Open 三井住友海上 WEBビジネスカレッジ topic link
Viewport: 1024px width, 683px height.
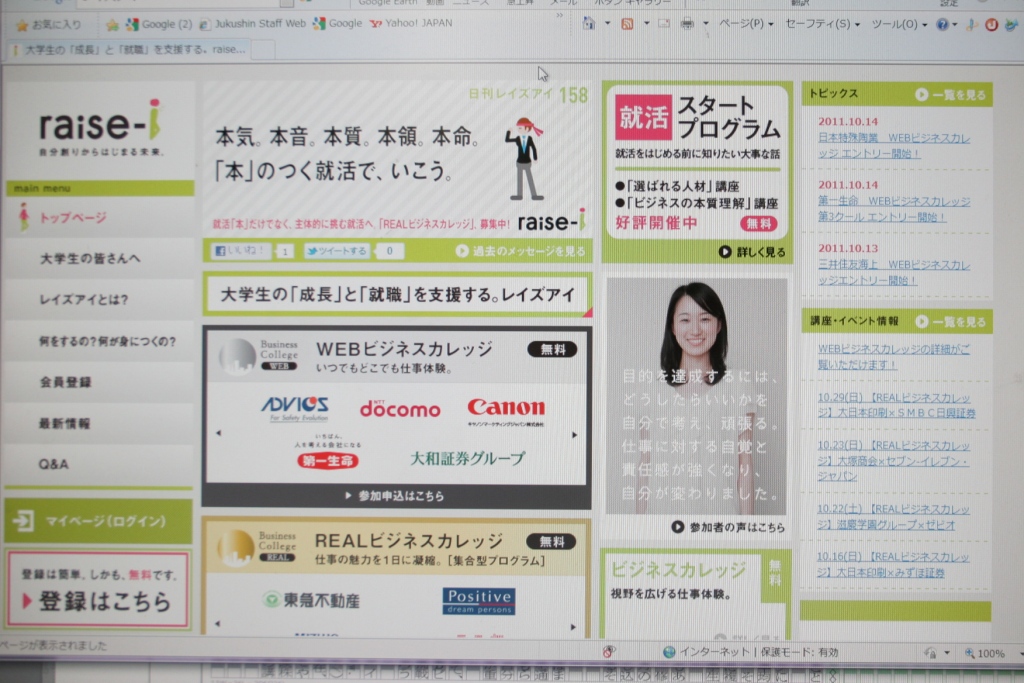tap(894, 272)
